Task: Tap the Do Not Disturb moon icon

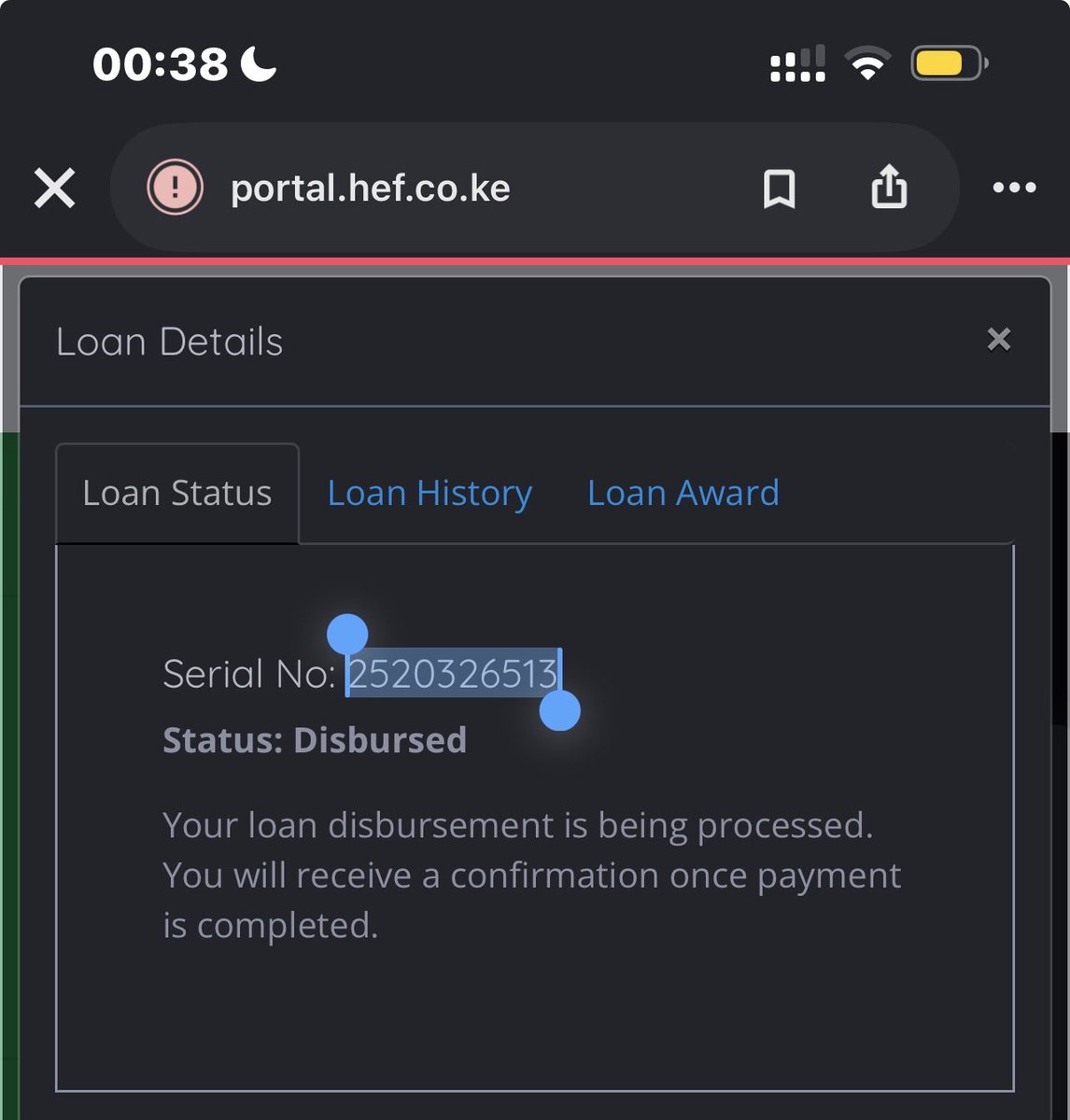Action: tap(259, 63)
